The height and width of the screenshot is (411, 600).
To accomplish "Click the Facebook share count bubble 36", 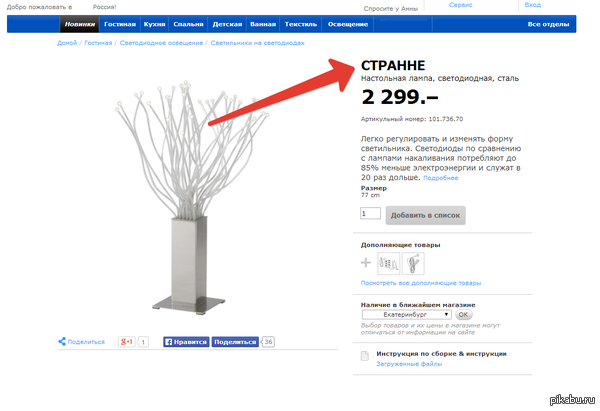I will [268, 342].
